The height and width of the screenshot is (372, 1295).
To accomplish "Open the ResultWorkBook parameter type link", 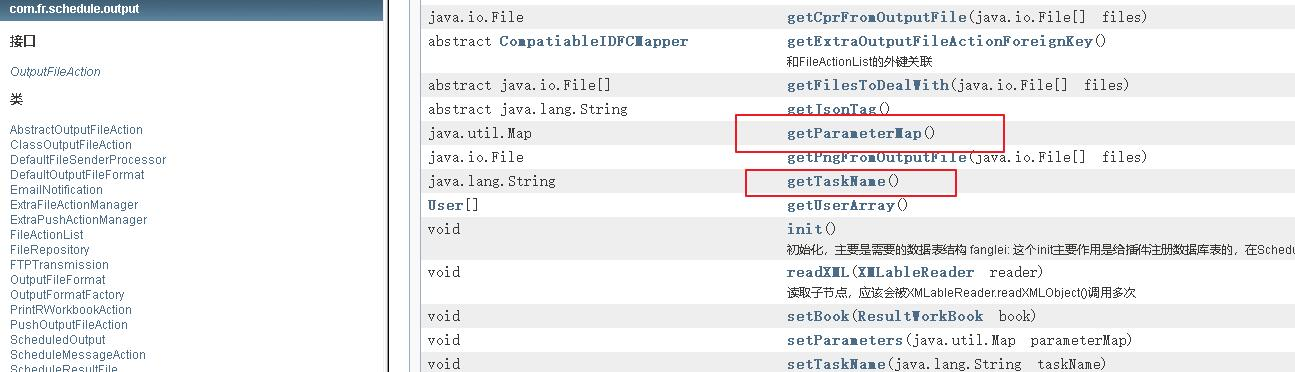I will point(921,315).
